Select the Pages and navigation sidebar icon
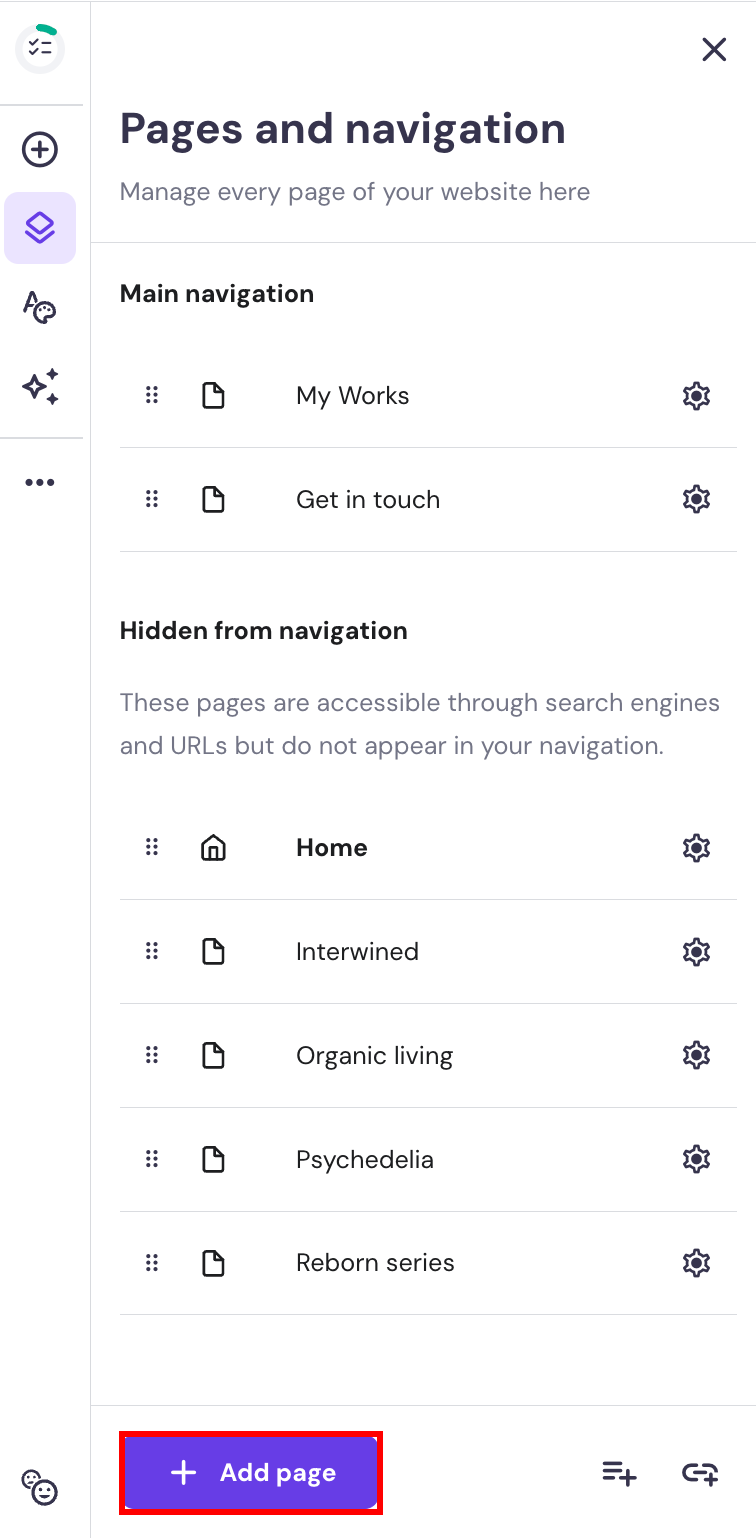 [x=39, y=227]
